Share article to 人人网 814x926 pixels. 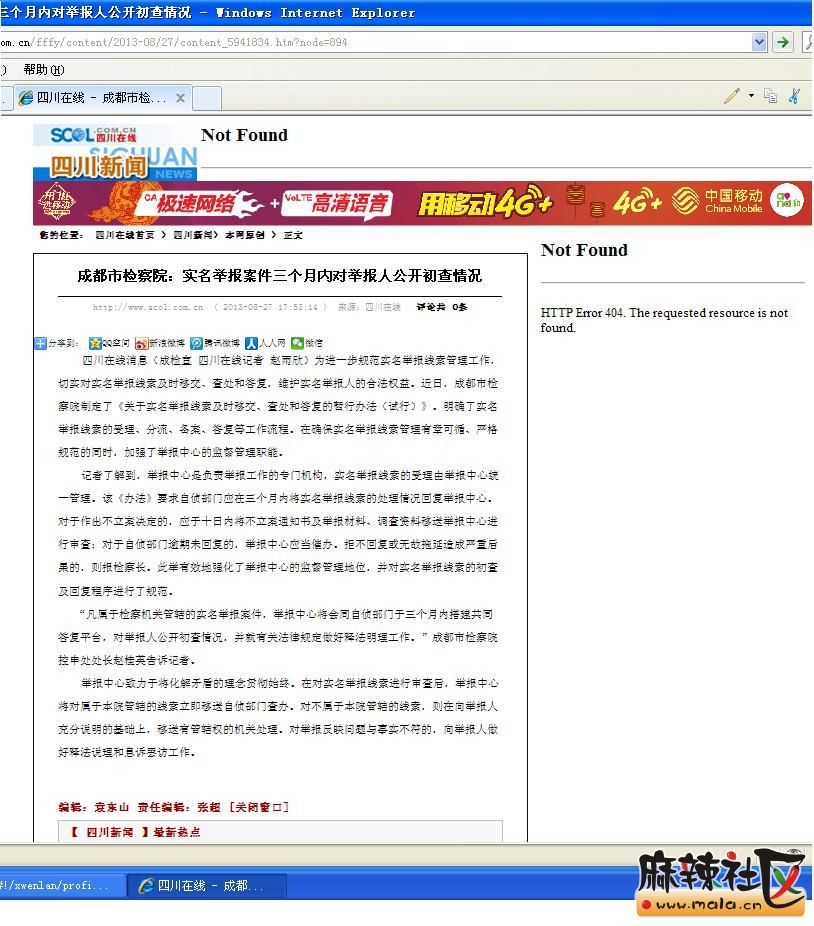[266, 343]
